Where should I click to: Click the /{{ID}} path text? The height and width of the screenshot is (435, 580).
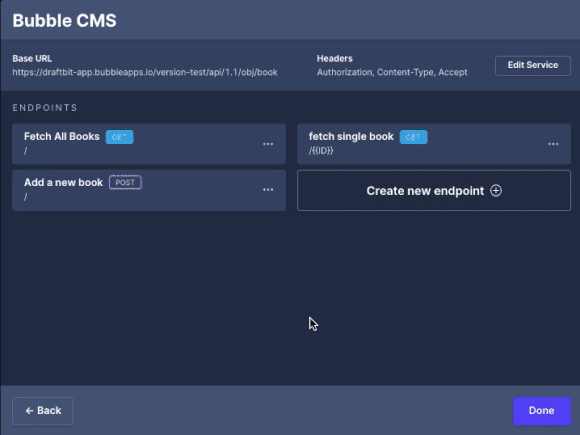321,151
